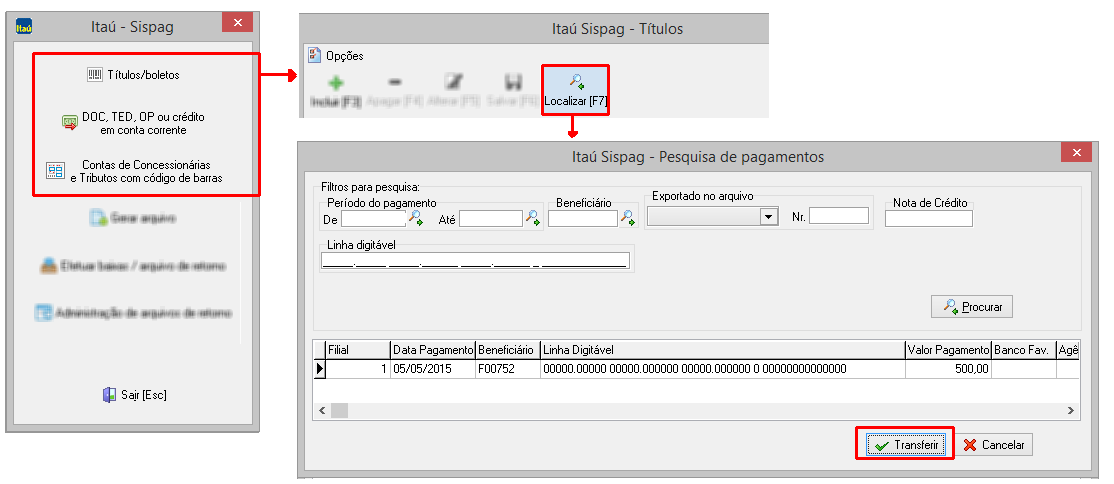Image resolution: width=1114 pixels, height=484 pixels.
Task: Close the Pesquisa de pagamentos window
Action: click(x=1076, y=153)
